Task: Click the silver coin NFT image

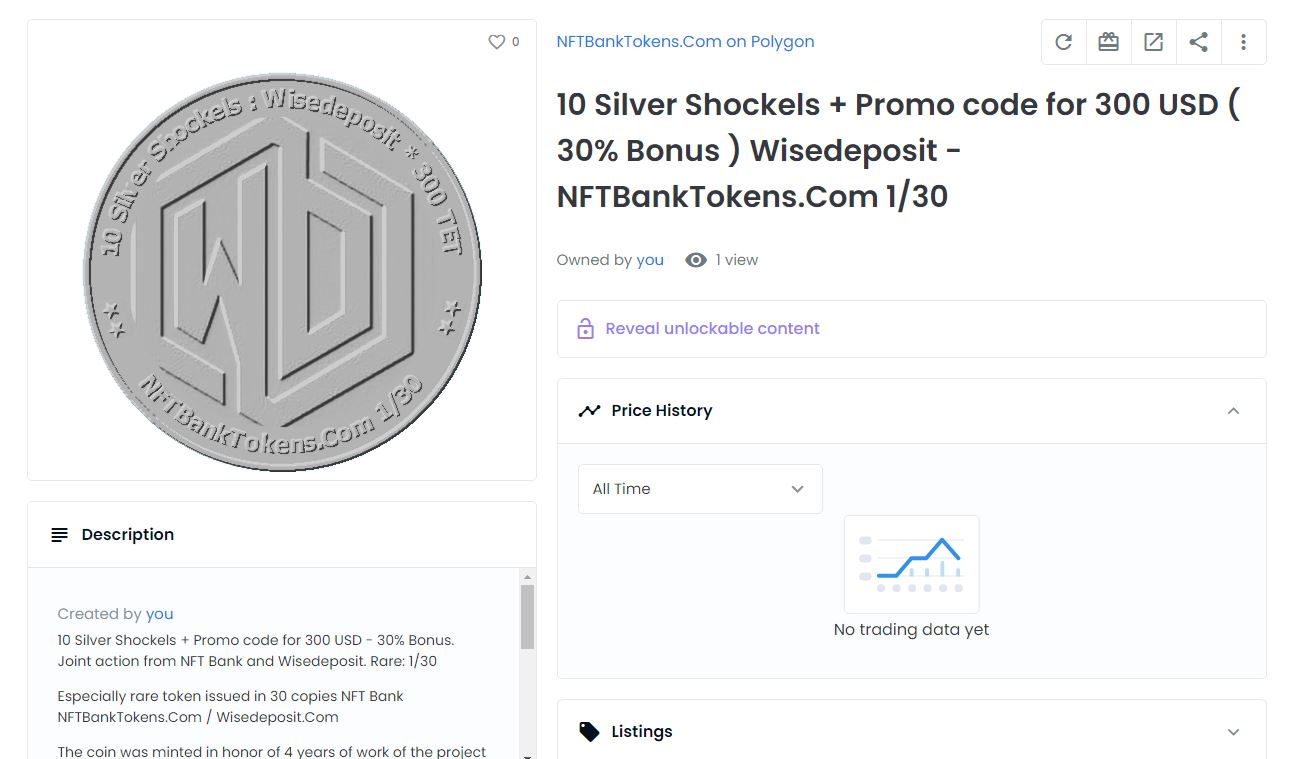Action: [282, 270]
